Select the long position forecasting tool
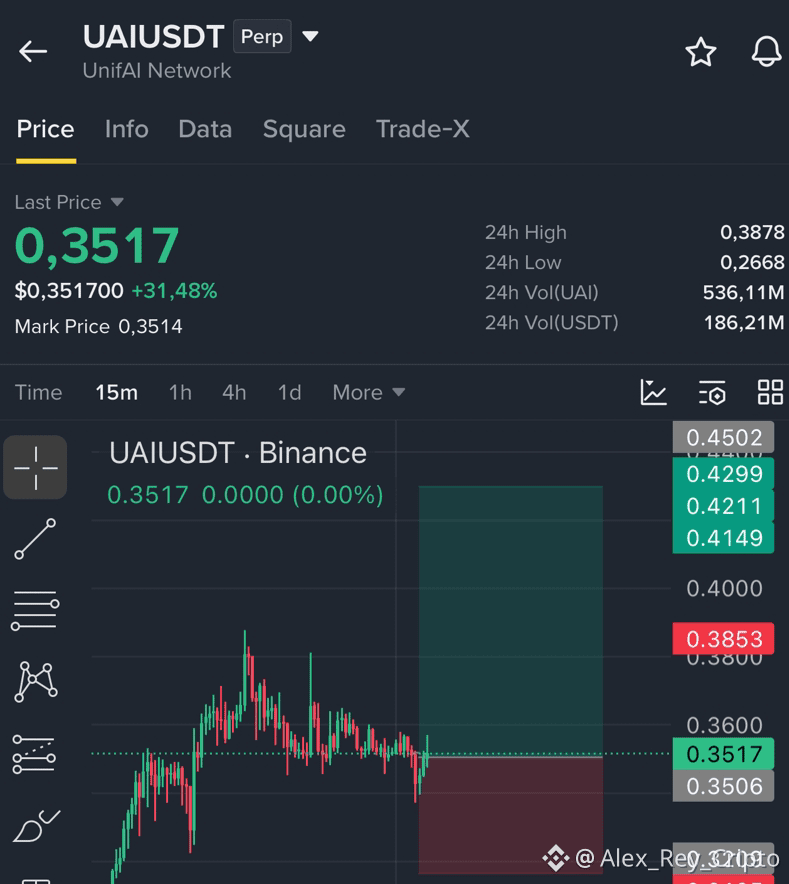This screenshot has width=789, height=884. click(x=34, y=754)
